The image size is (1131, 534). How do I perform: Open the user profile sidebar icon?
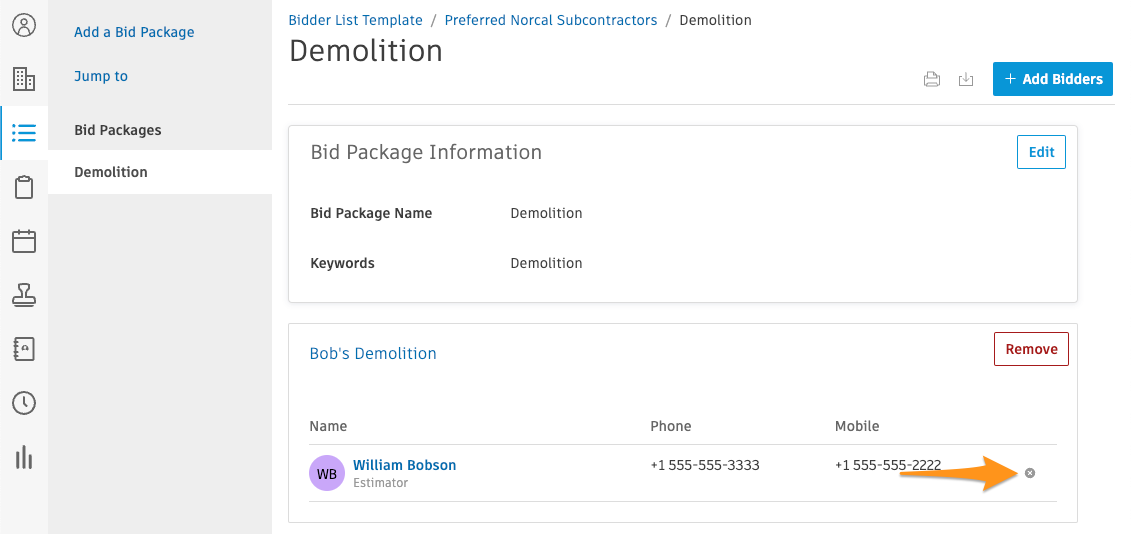click(x=24, y=26)
